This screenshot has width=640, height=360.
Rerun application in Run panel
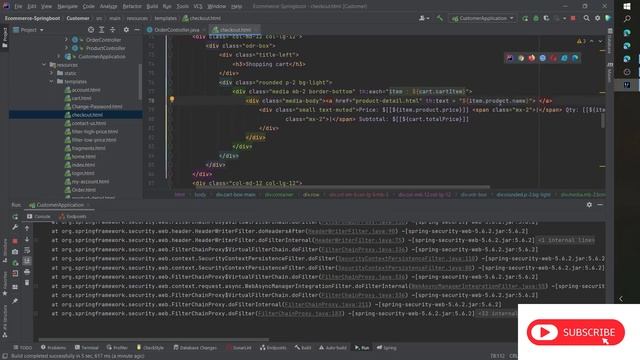pyautogui.click(x=15, y=217)
